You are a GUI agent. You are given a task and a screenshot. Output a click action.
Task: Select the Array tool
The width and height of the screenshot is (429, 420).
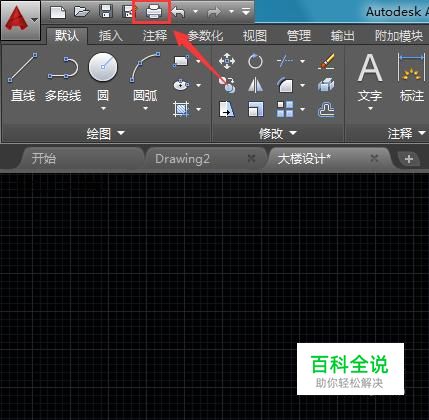285,109
